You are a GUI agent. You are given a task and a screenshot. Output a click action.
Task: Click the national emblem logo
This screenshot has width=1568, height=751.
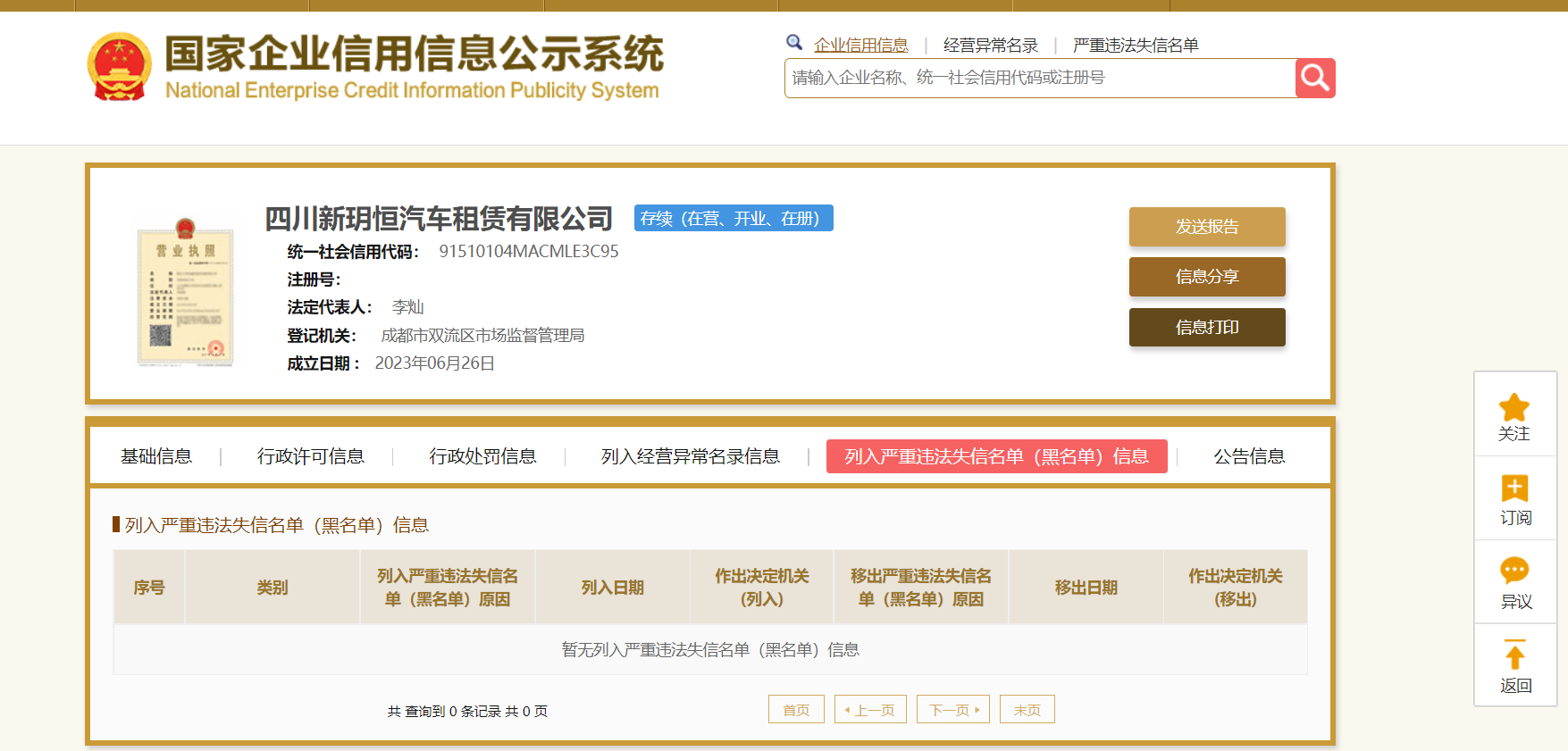point(119,67)
